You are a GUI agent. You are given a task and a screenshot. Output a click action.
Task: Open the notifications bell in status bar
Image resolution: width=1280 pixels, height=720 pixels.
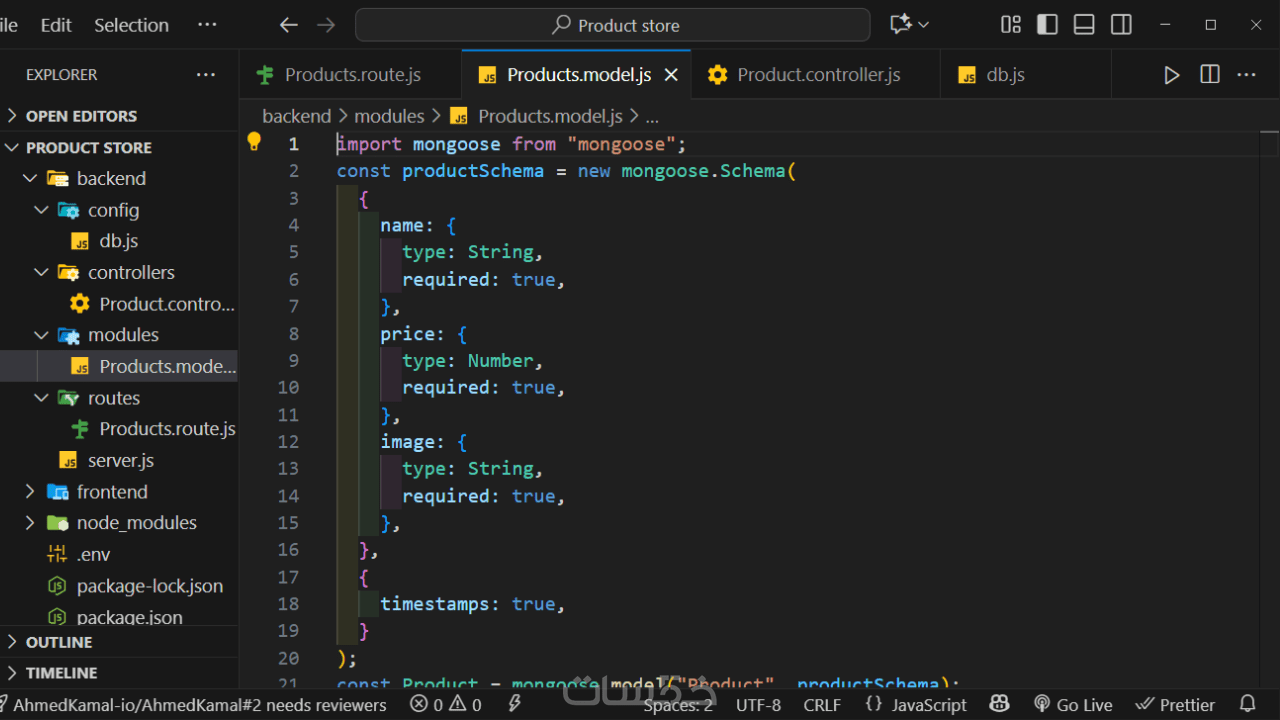(x=1247, y=704)
